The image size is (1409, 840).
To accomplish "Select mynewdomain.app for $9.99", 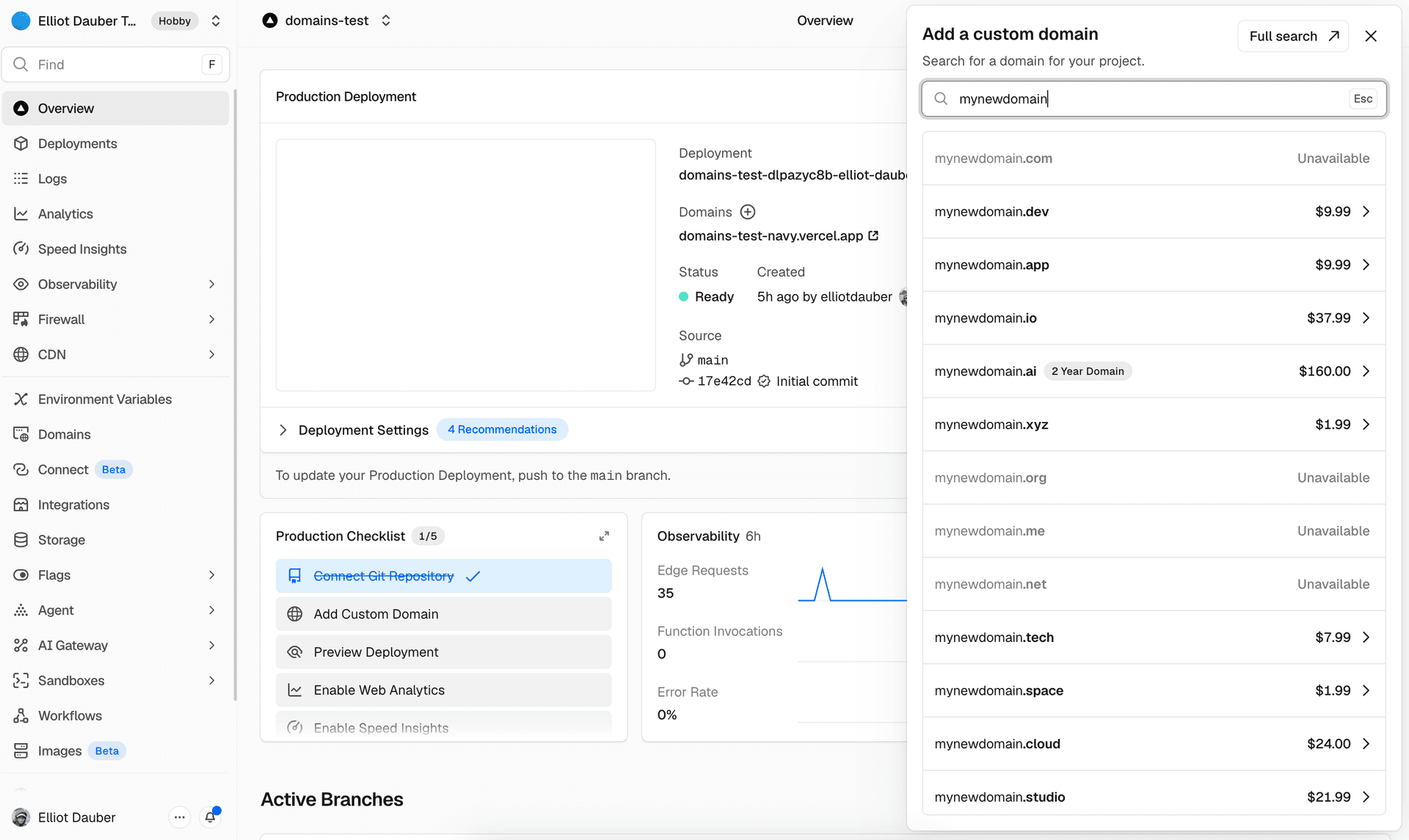I will tap(1154, 265).
